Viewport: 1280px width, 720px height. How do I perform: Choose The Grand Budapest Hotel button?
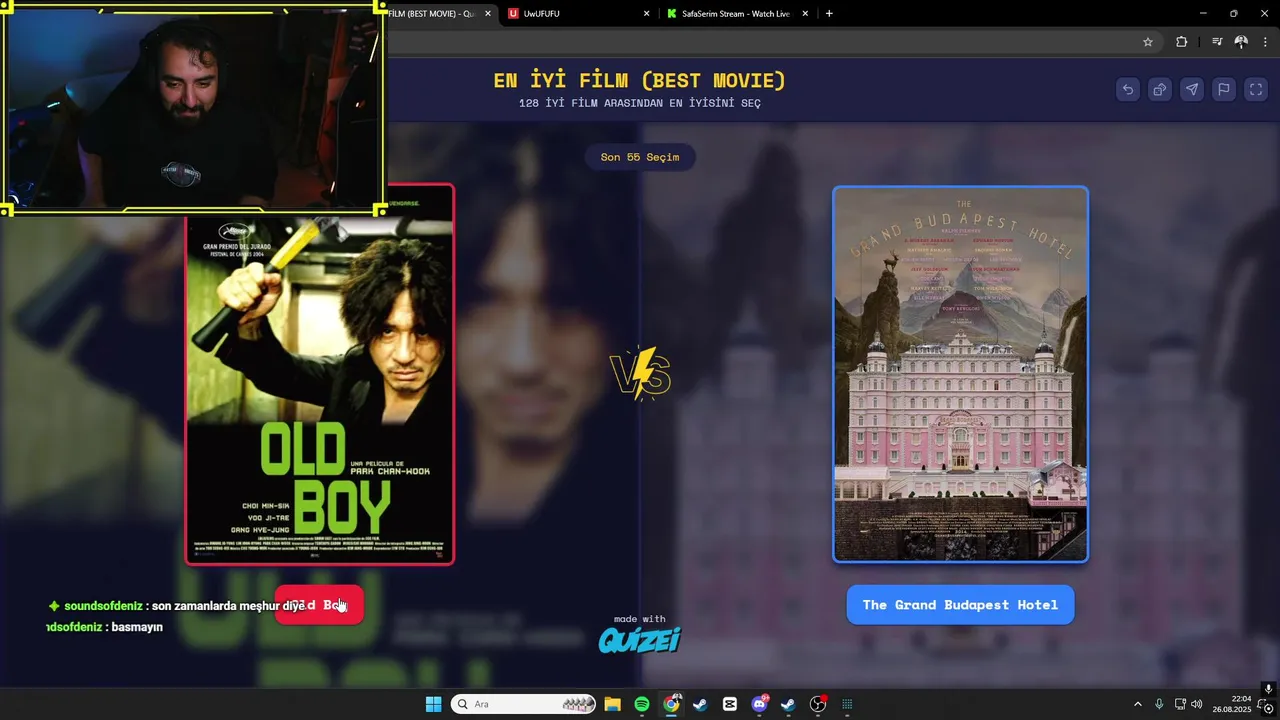click(960, 605)
